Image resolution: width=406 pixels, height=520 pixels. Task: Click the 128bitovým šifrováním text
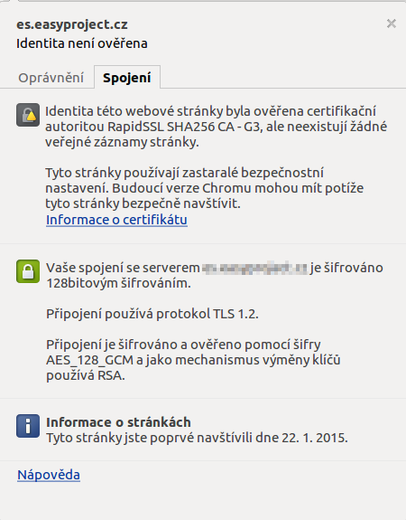pos(118,283)
